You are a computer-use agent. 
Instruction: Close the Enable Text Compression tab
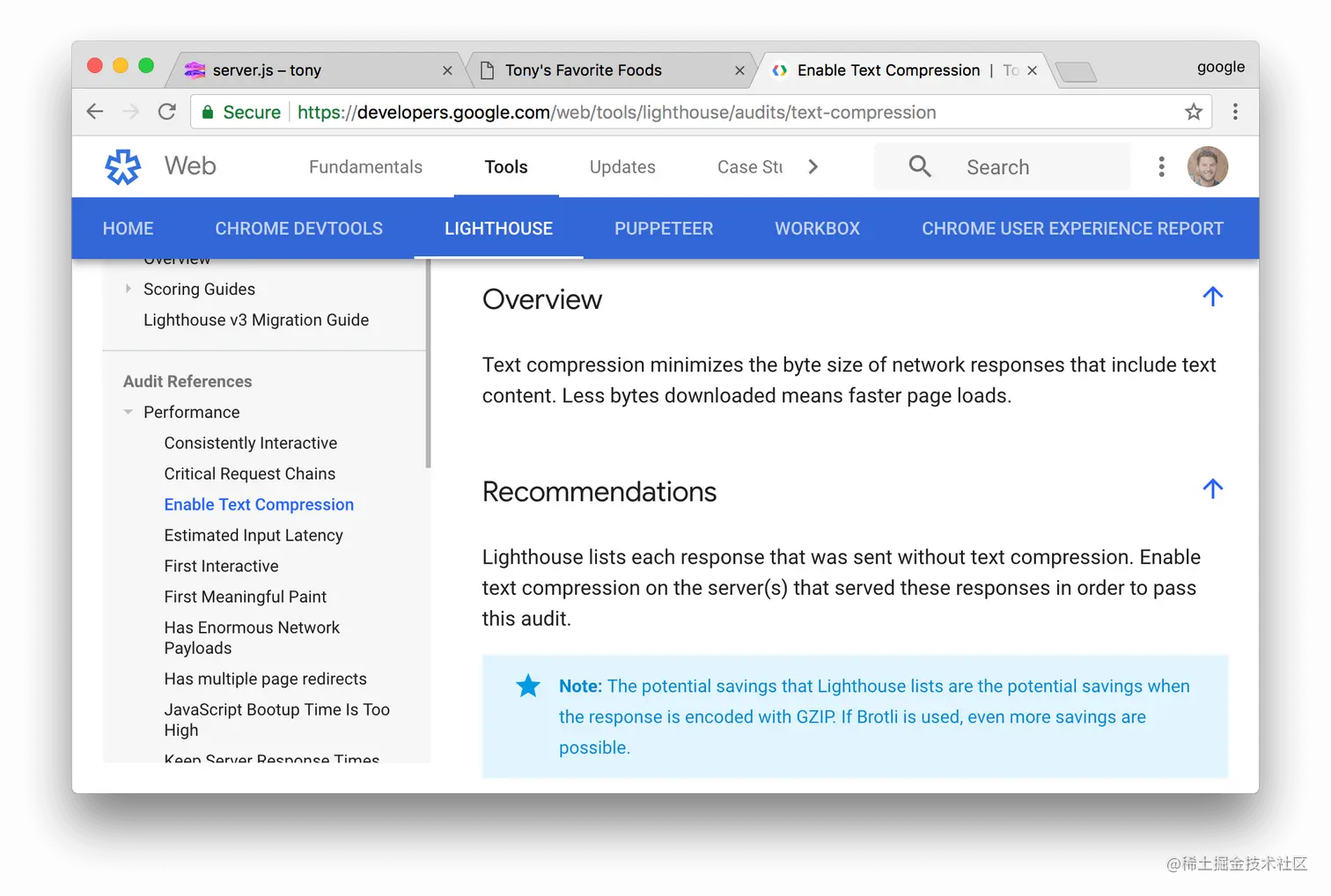click(1032, 70)
